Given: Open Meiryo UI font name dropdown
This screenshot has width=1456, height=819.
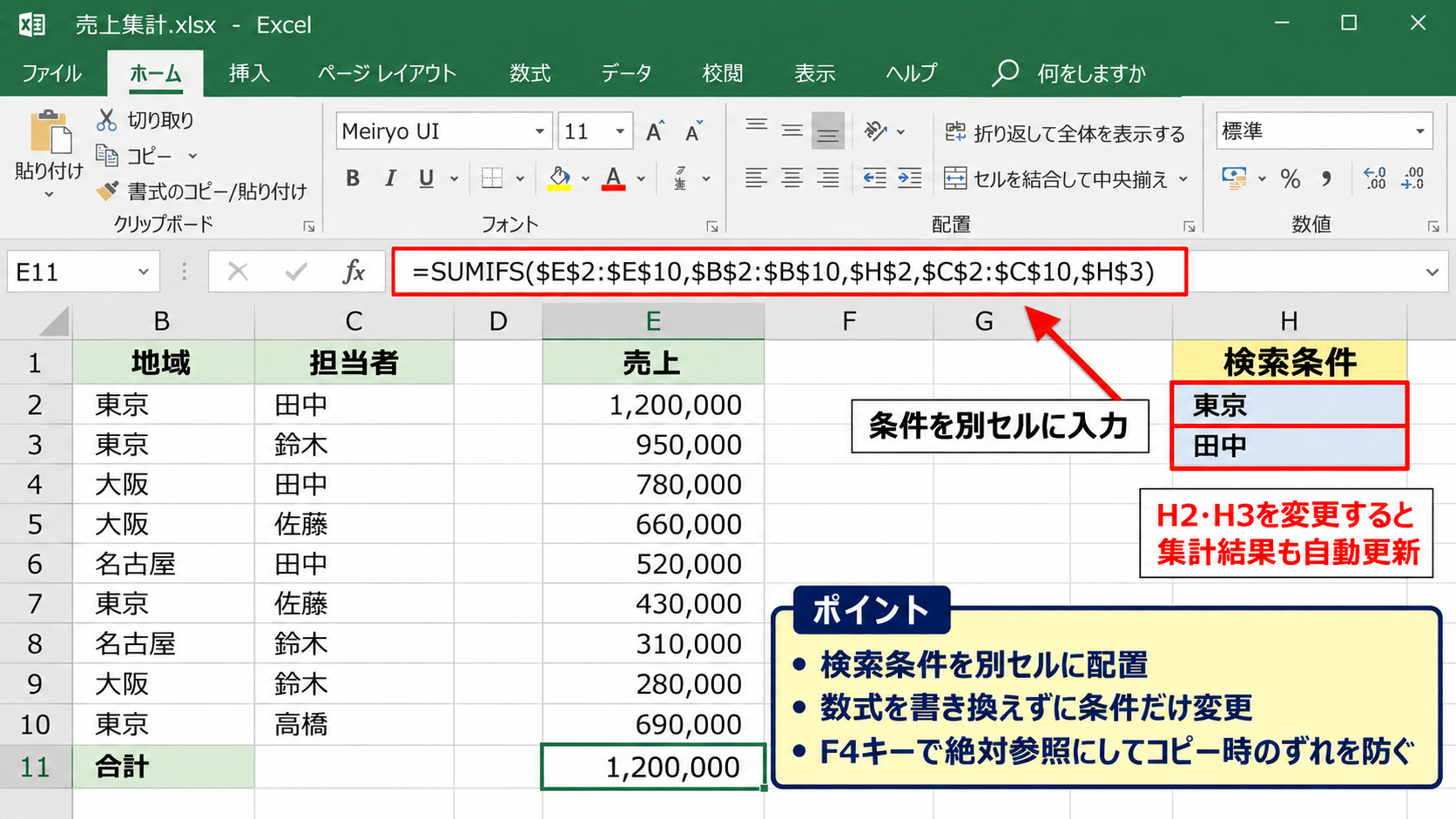Looking at the screenshot, I should coord(540,131).
